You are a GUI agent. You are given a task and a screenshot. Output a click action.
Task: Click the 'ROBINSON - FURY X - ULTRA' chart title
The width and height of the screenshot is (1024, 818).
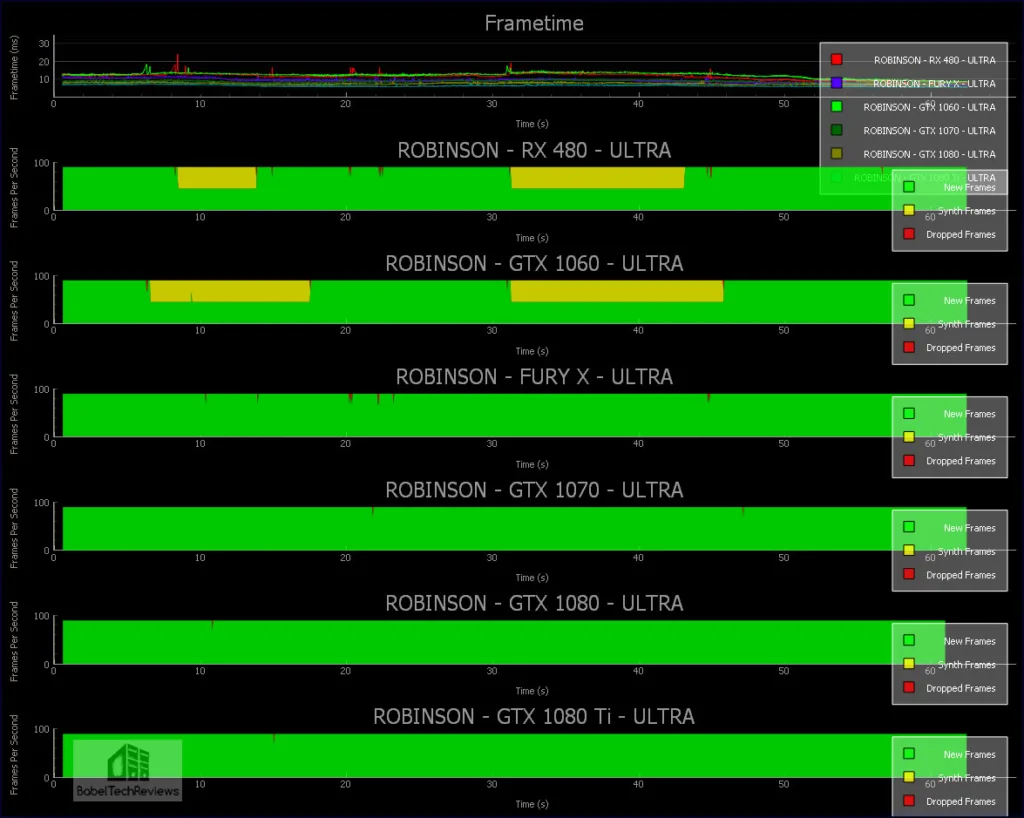(x=534, y=377)
